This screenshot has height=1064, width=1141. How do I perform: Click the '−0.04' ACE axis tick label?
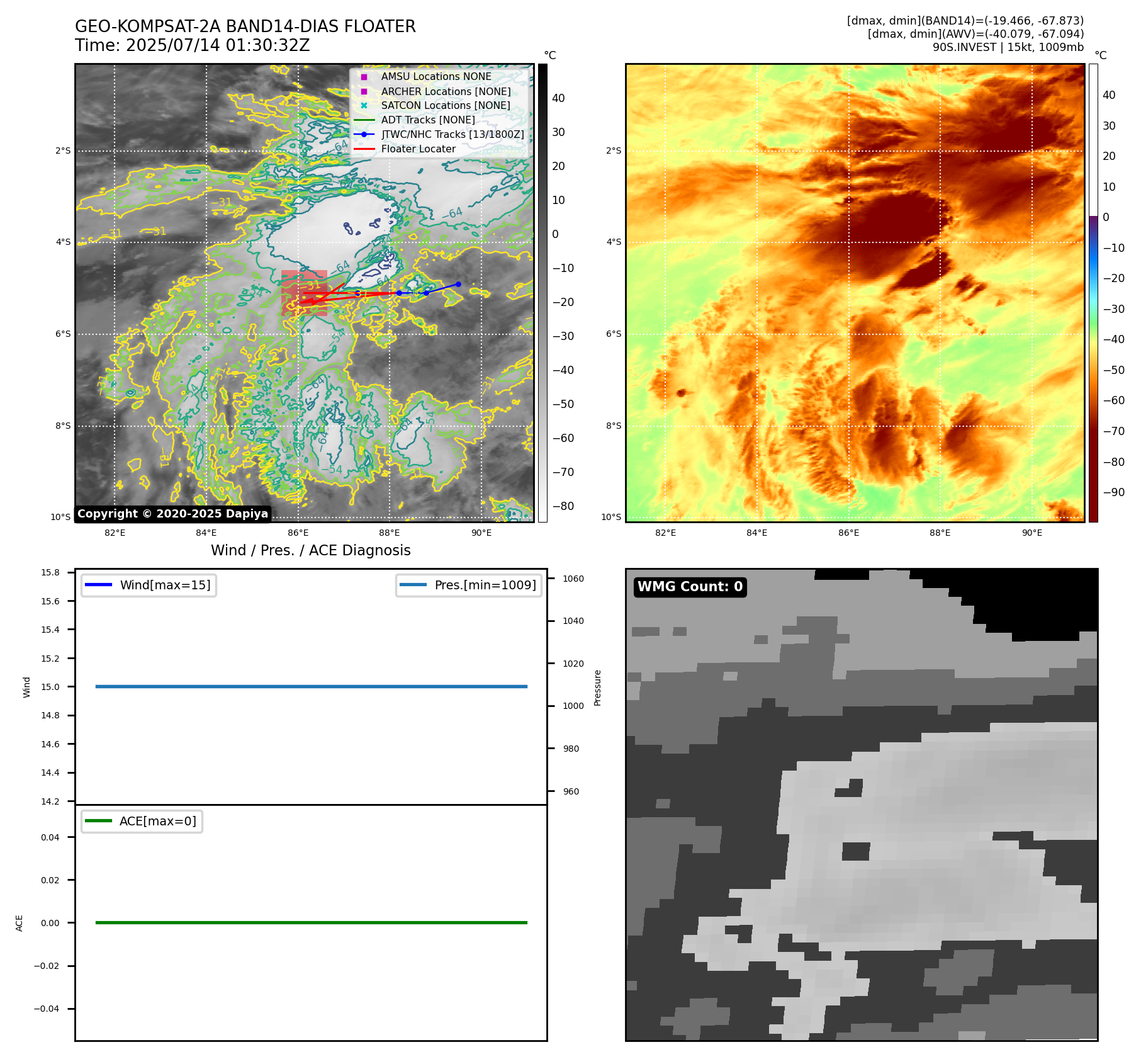point(47,1009)
